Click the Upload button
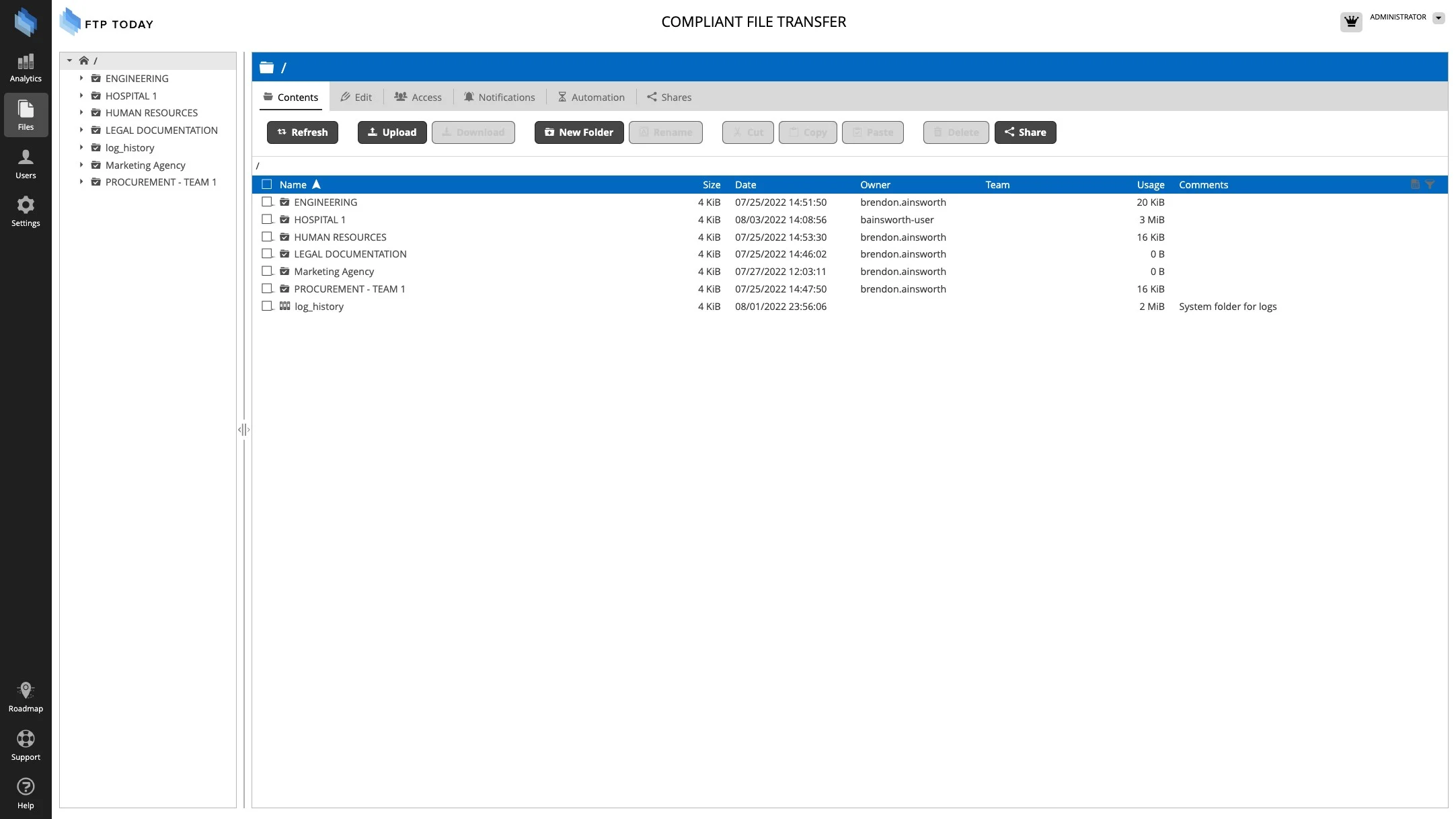 (x=392, y=132)
